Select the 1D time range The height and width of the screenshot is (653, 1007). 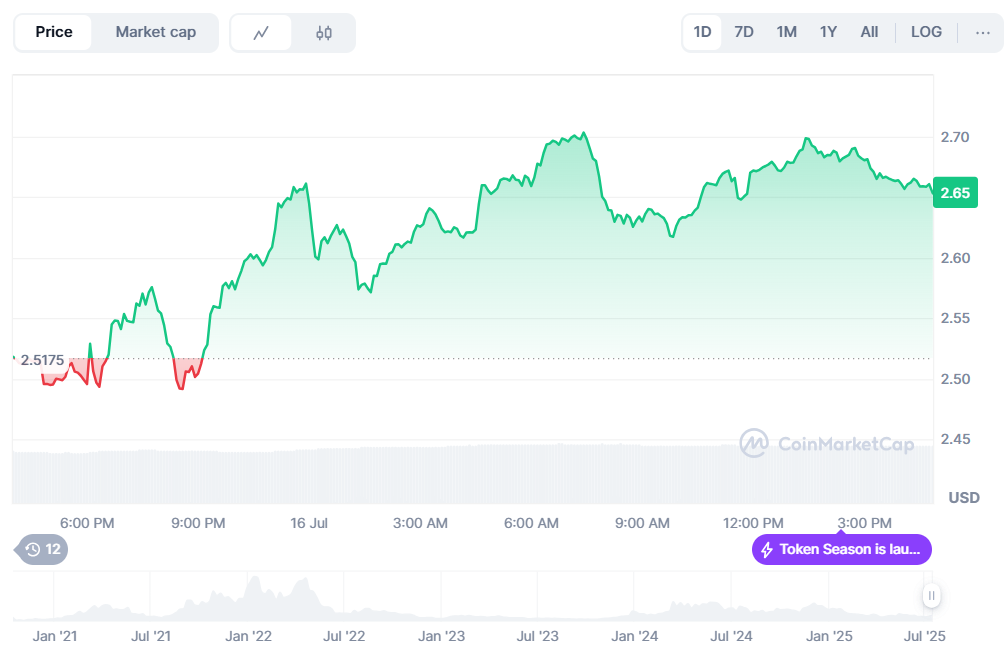tap(702, 32)
